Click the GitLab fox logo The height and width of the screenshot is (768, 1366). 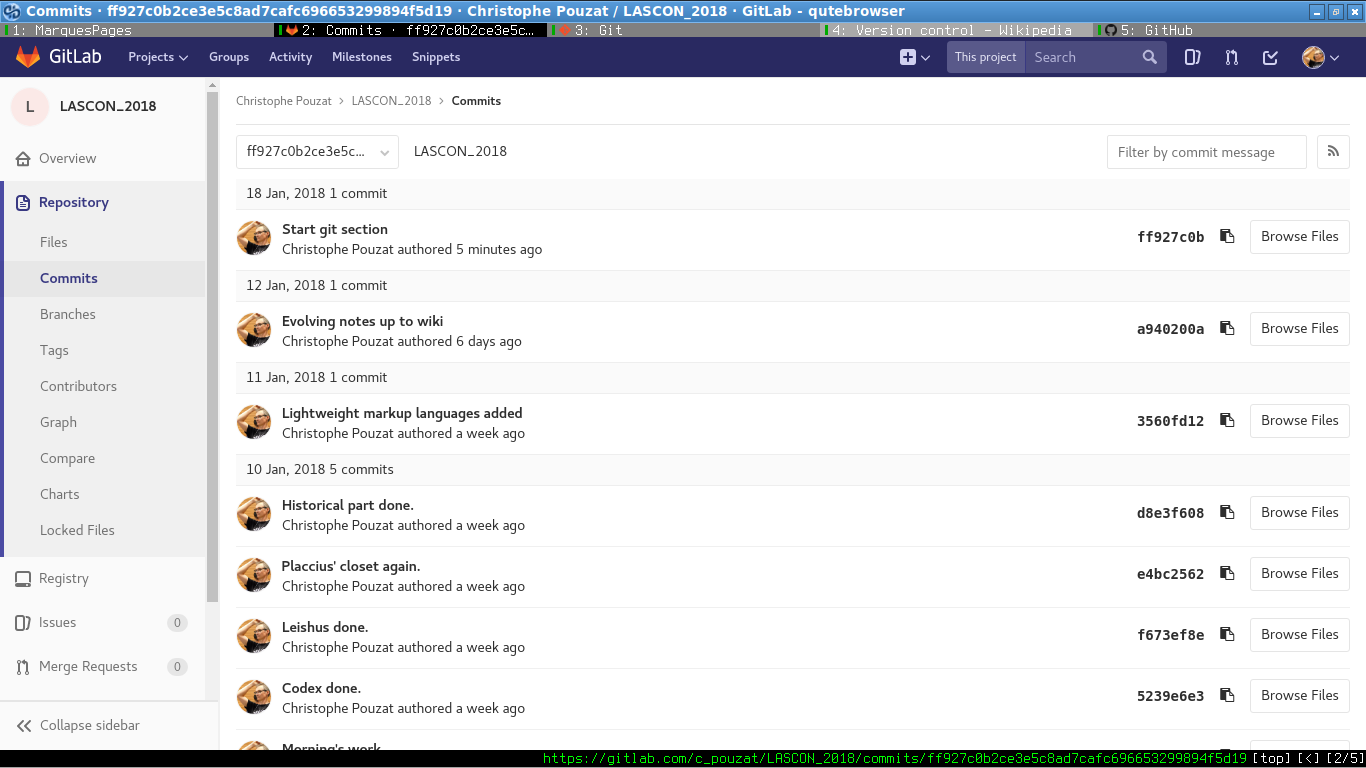[28, 57]
